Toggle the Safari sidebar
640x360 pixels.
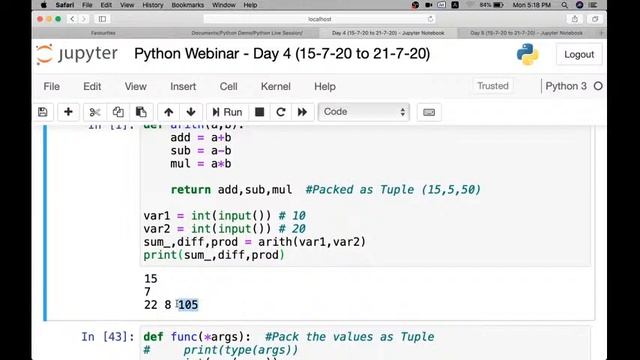click(102, 19)
